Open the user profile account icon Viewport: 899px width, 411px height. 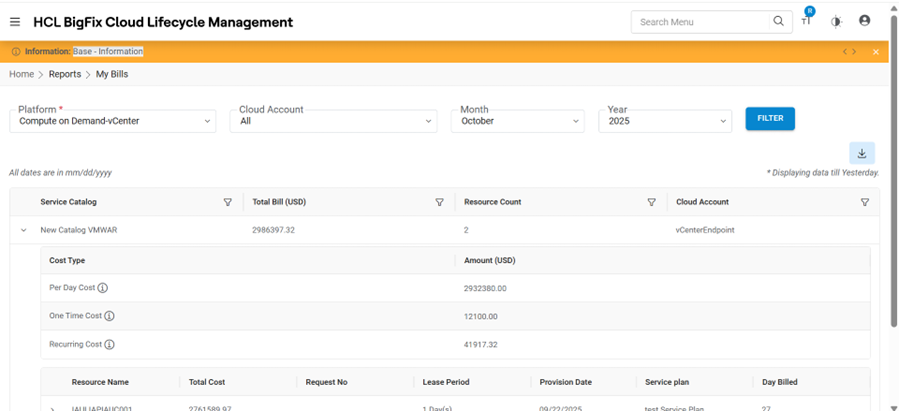coord(865,21)
